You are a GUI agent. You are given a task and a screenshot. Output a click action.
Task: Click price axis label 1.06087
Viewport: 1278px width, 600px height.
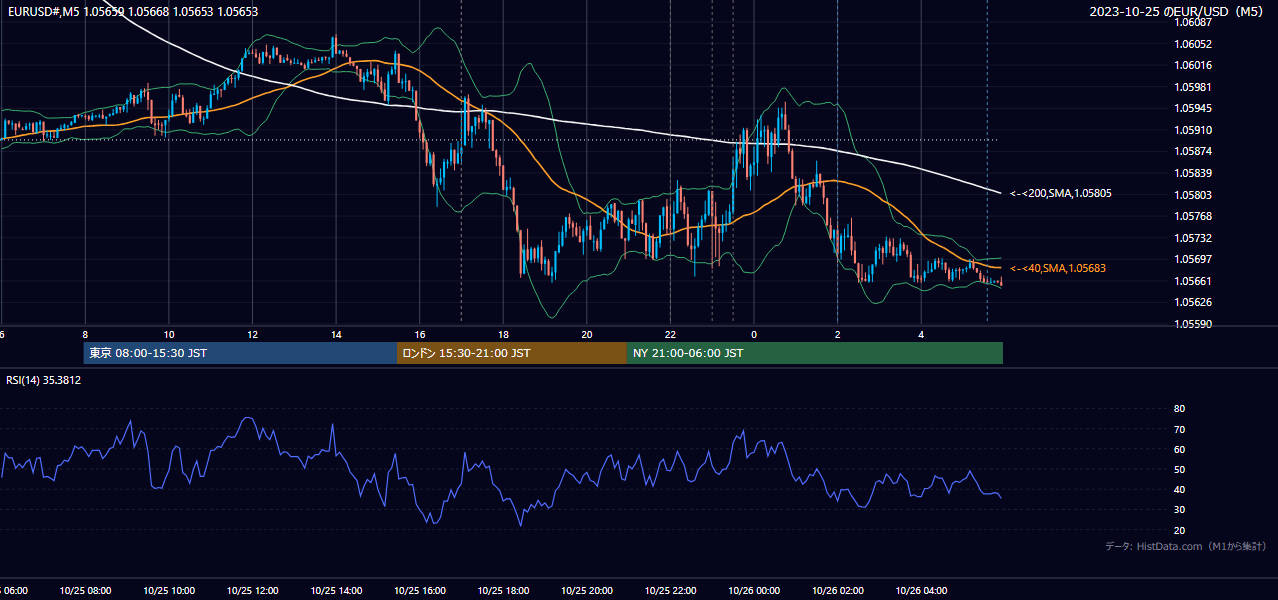1195,22
